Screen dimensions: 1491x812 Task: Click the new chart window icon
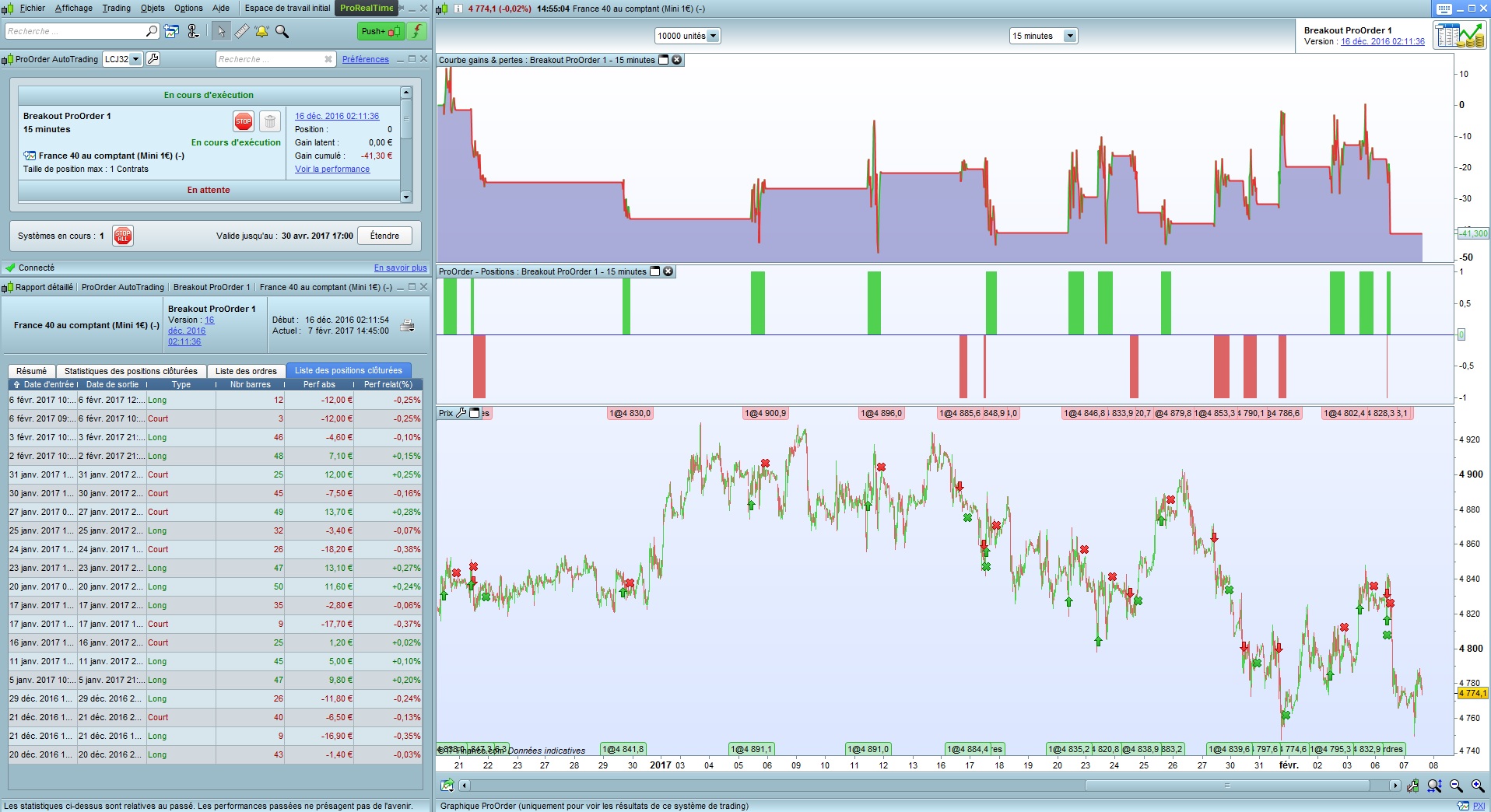[x=172, y=32]
